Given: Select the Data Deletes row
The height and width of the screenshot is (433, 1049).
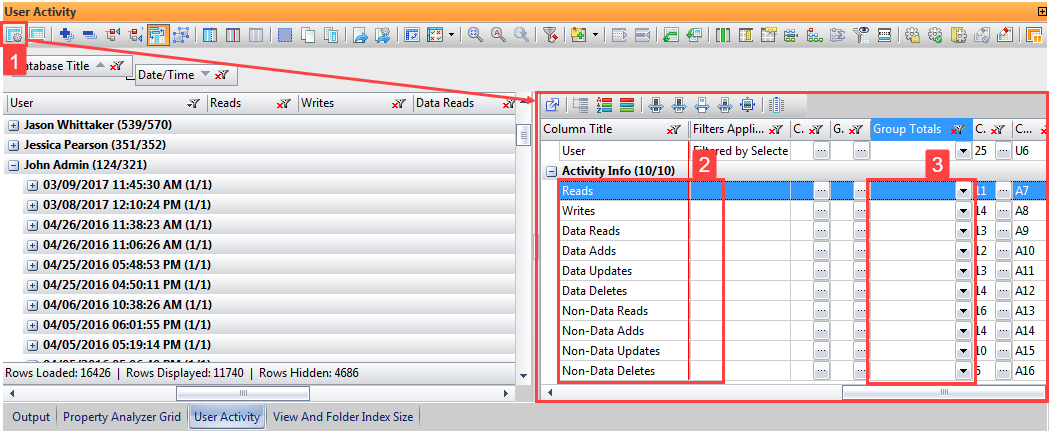Looking at the screenshot, I should (595, 291).
